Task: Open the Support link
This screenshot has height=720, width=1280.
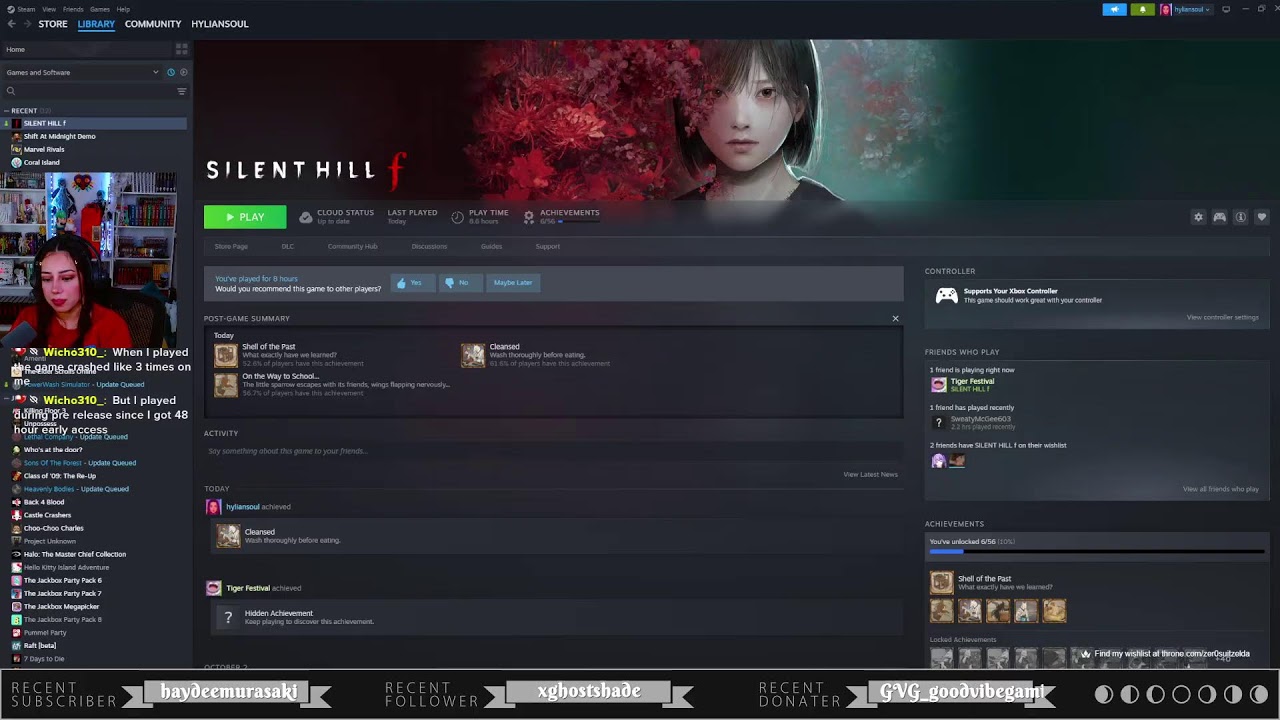Action: tap(547, 246)
